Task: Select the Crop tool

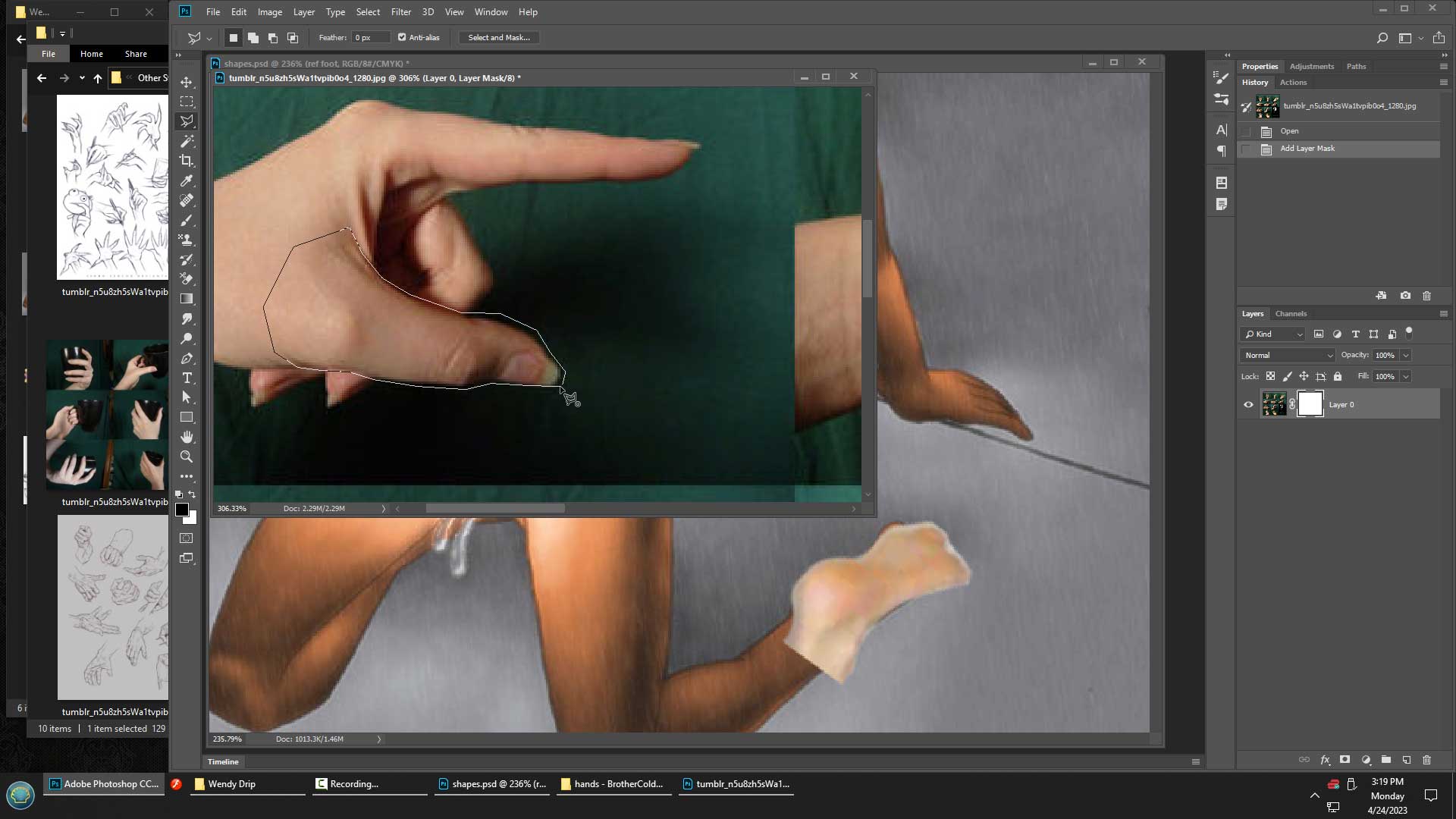Action: (x=187, y=161)
